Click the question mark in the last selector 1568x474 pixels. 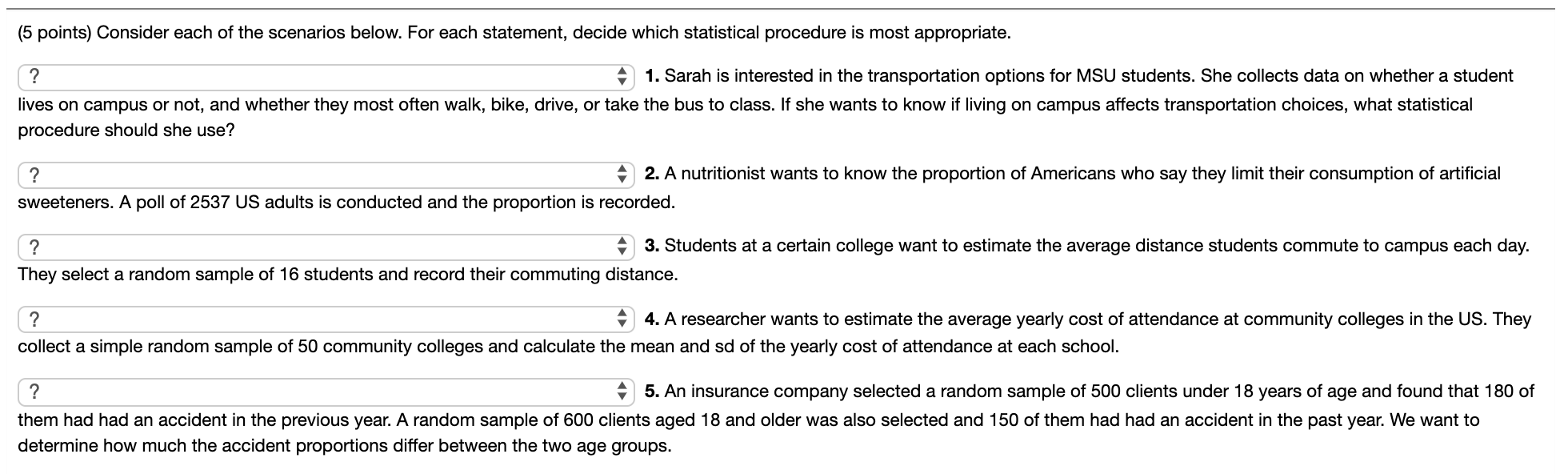coord(33,392)
